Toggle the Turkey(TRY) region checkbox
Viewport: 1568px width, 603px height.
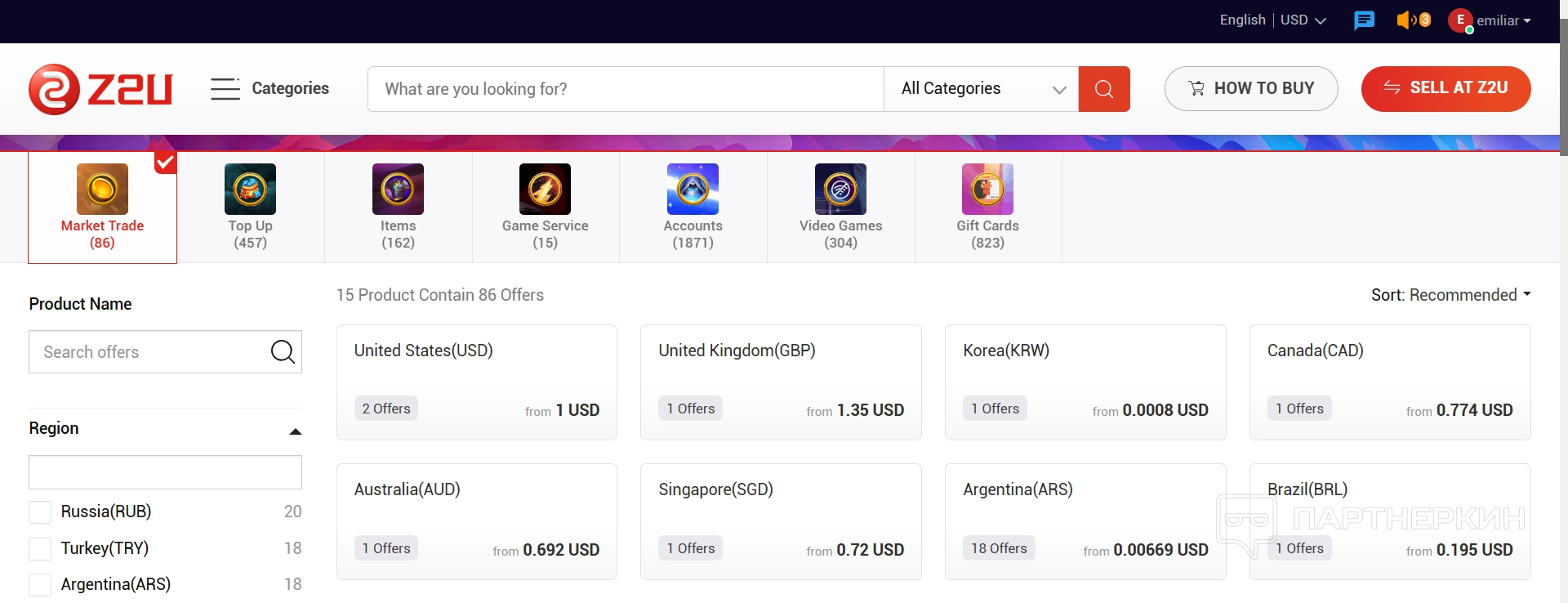click(40, 549)
